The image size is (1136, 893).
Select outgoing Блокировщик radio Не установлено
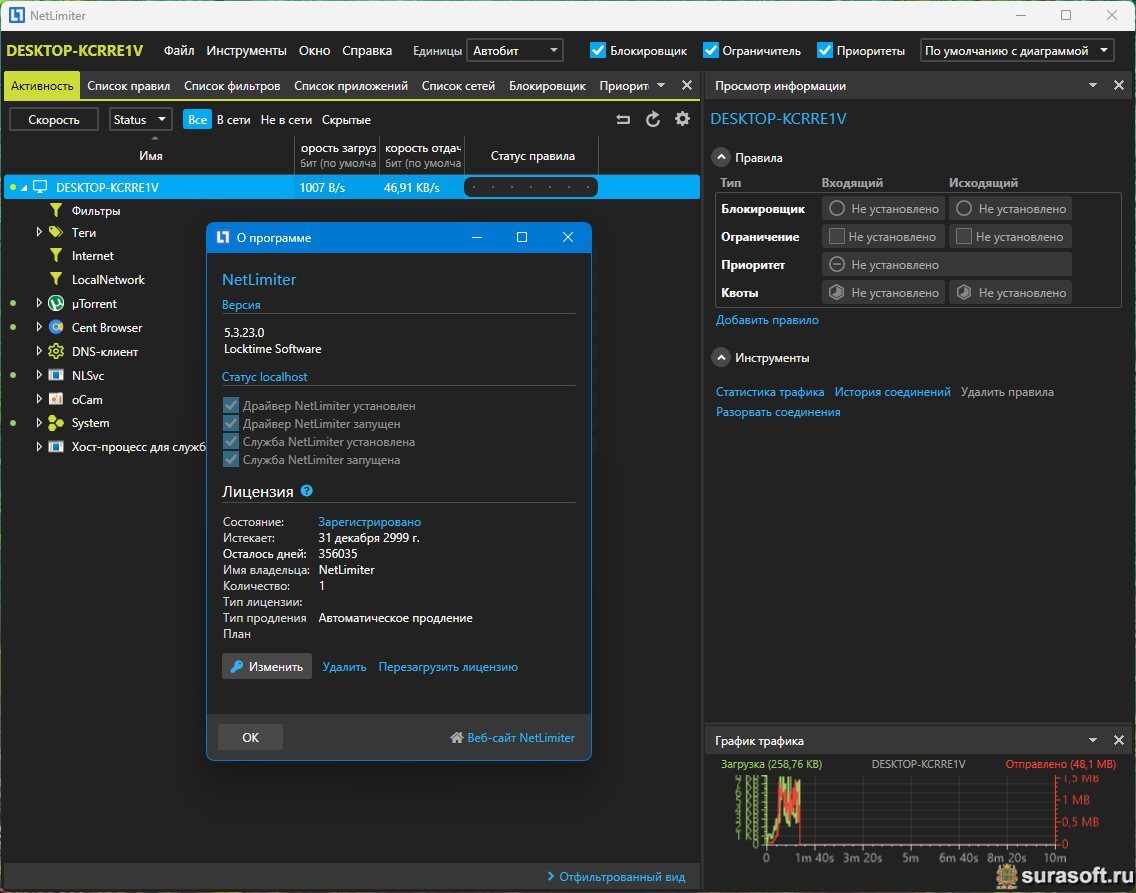tap(1011, 209)
